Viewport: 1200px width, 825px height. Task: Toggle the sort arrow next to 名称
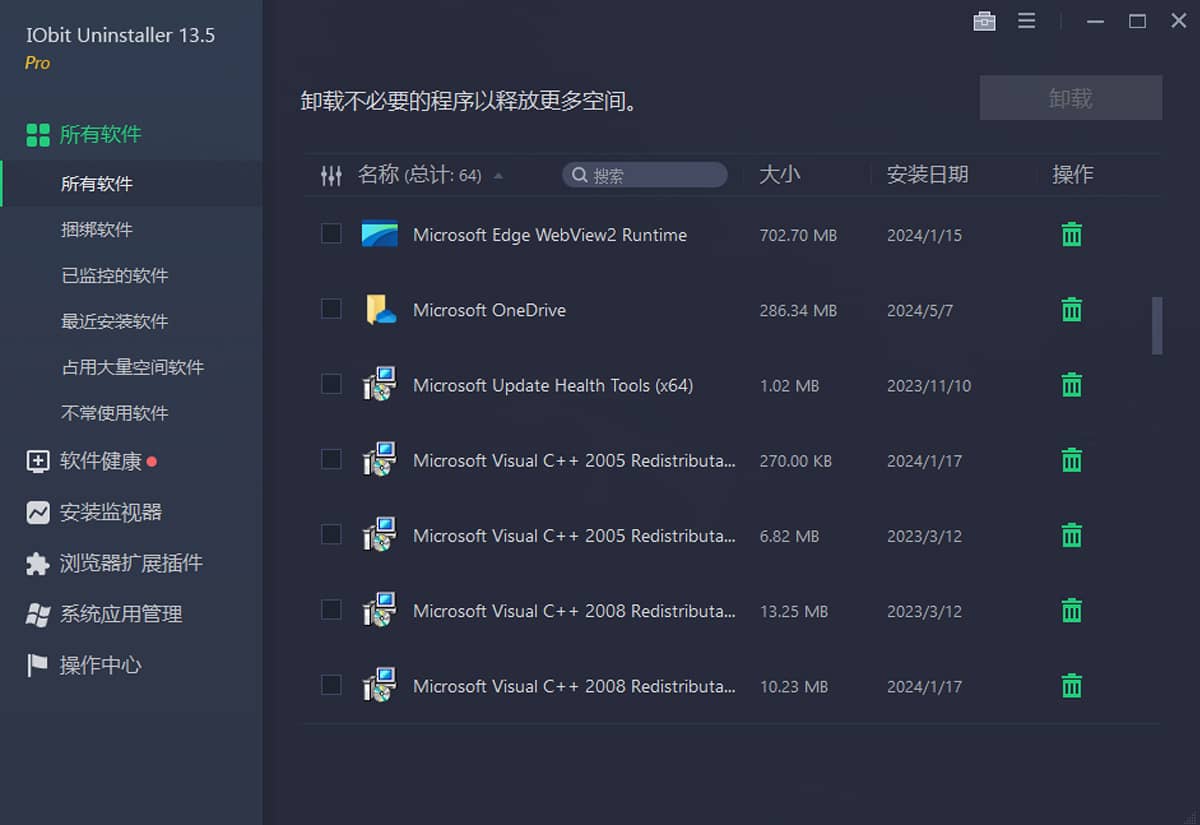click(501, 176)
